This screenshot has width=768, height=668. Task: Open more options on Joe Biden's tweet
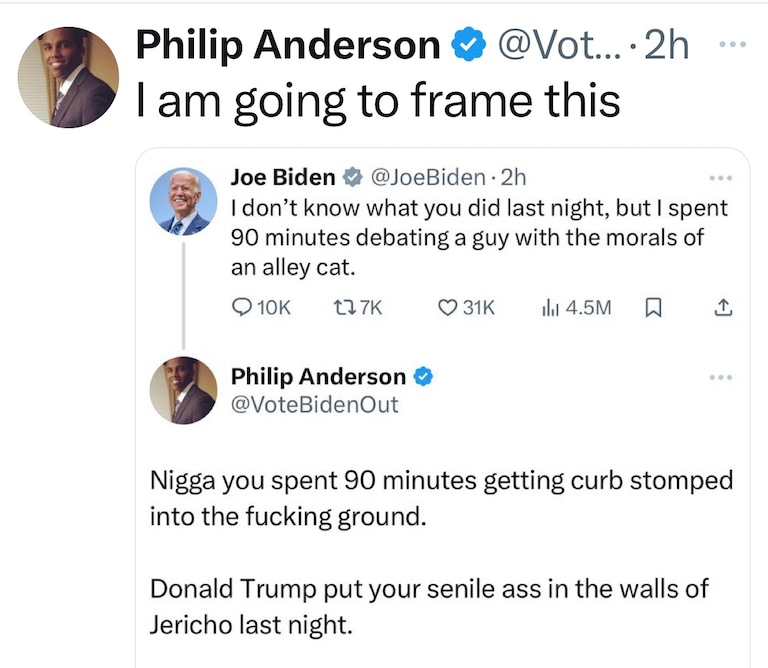[720, 178]
